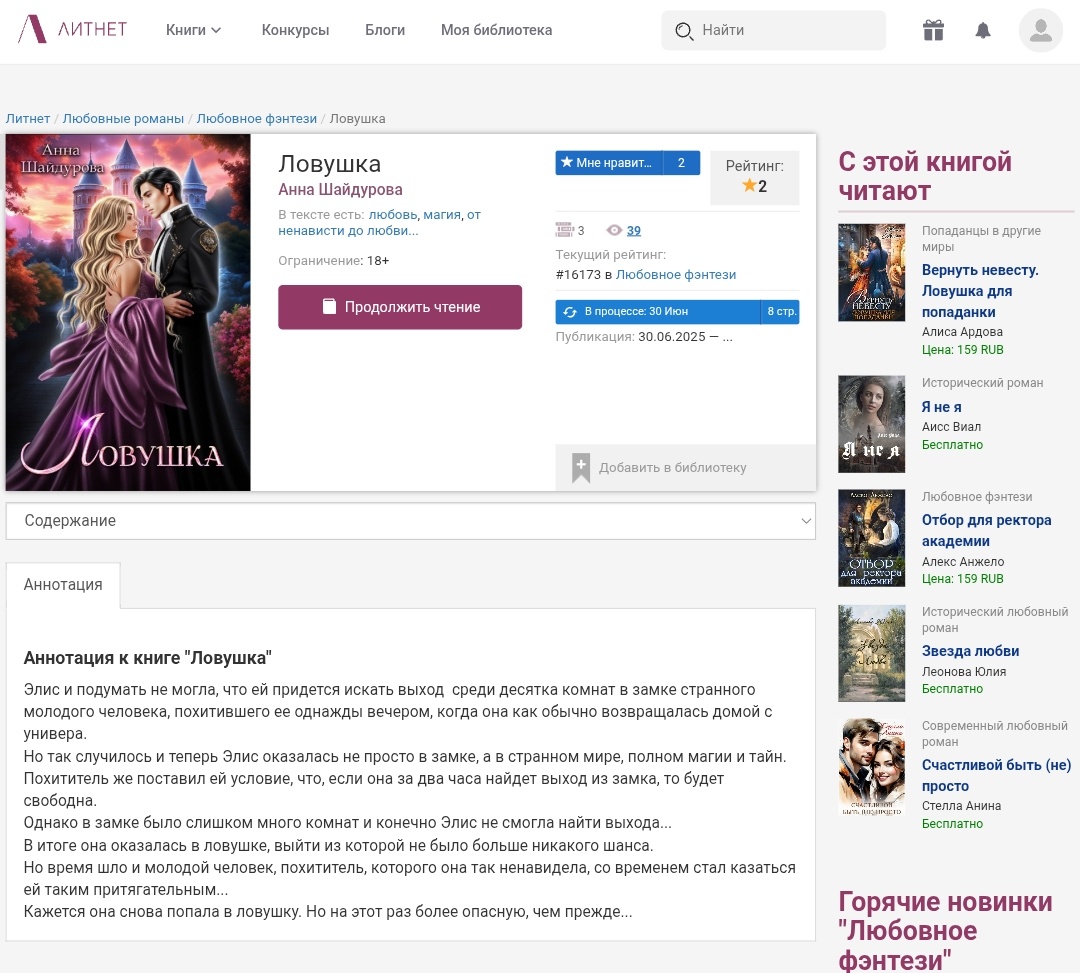
Task: Click the views eye icon
Action: point(614,230)
